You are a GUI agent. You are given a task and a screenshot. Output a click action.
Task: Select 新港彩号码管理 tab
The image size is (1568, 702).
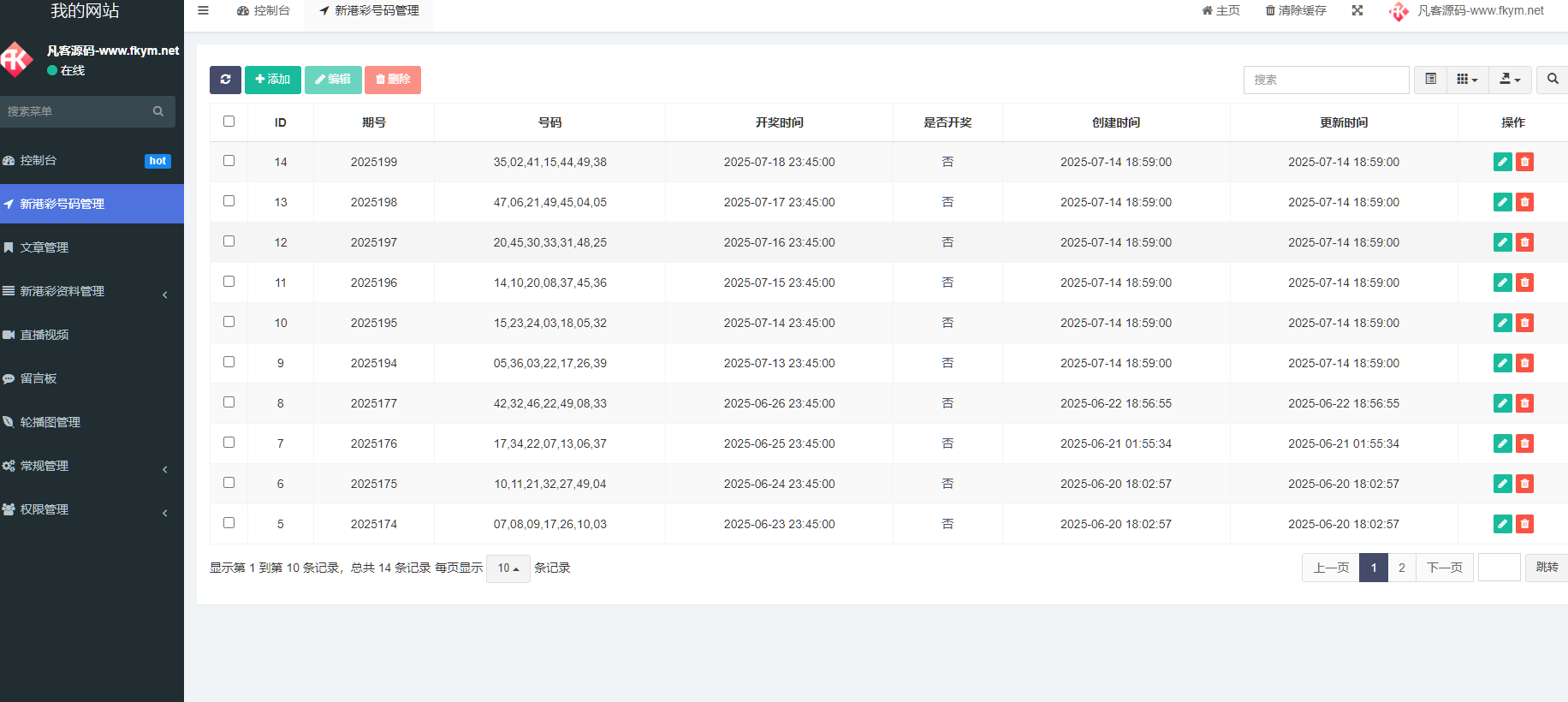coord(369,11)
